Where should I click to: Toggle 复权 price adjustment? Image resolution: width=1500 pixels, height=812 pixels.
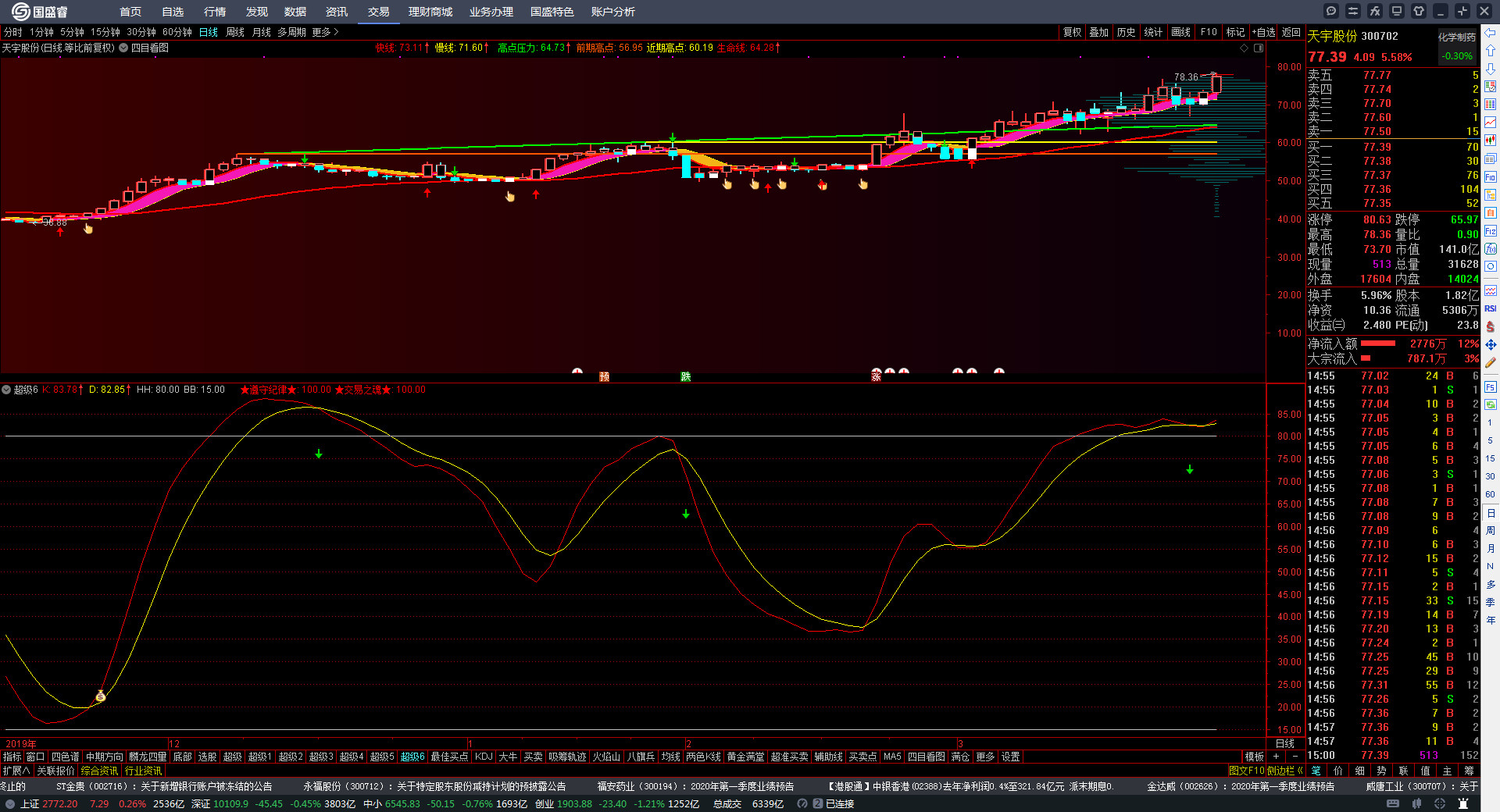pyautogui.click(x=1072, y=32)
